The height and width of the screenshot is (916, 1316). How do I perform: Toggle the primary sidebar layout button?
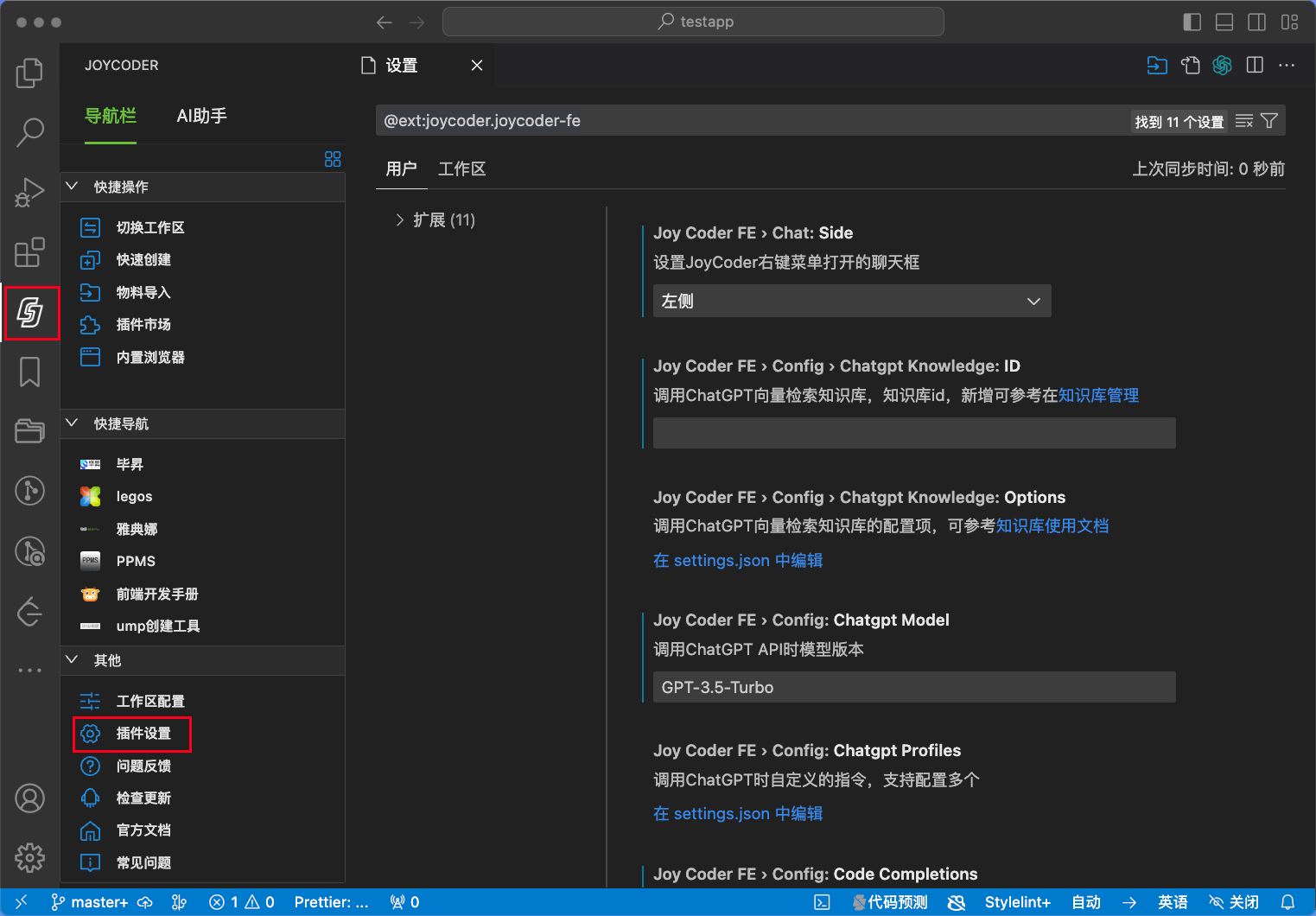pos(1192,22)
